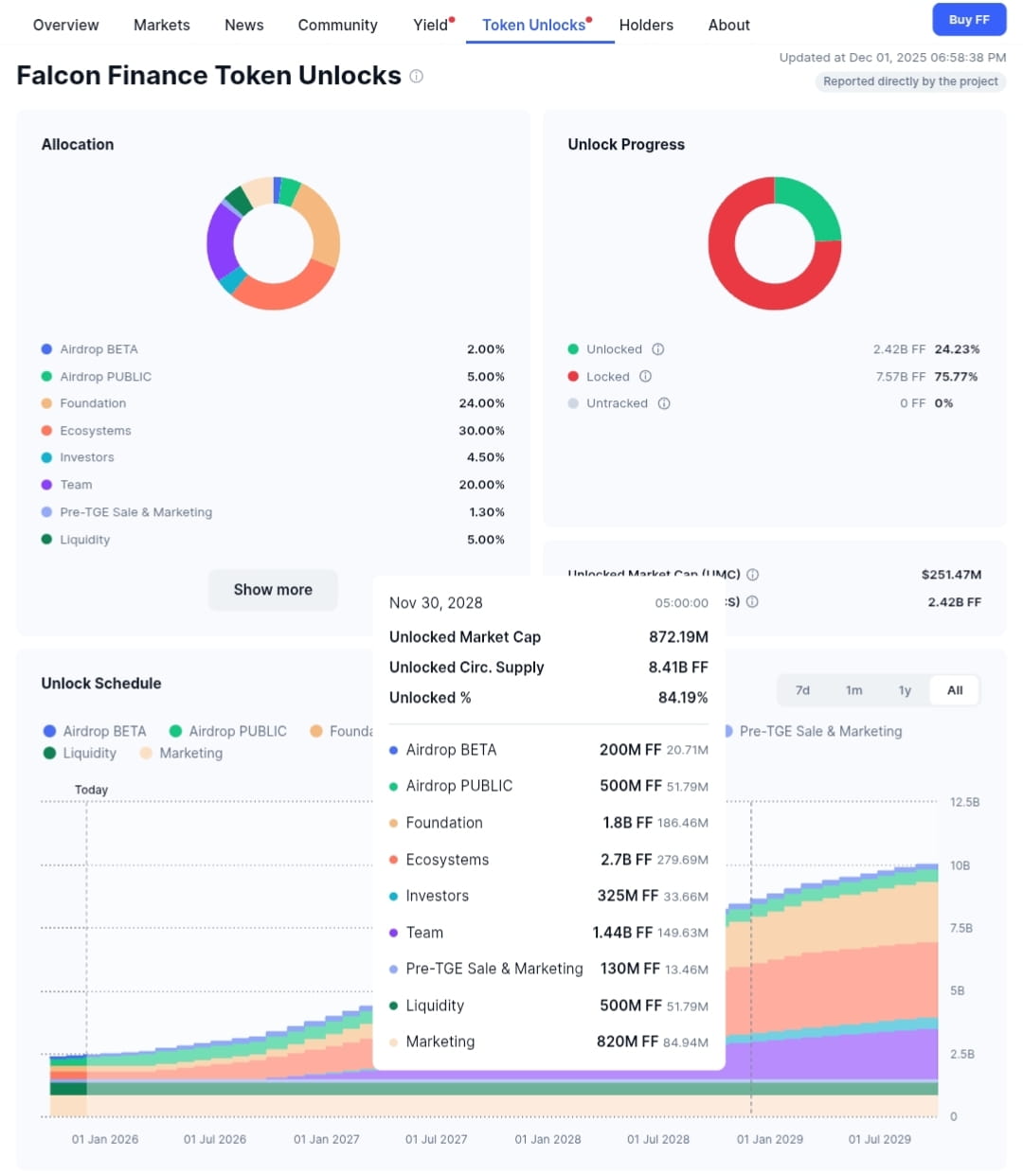Toggle Pre-TGE Sale & Marketing chart legend
The width and height of the screenshot is (1023, 1176).
(814, 731)
